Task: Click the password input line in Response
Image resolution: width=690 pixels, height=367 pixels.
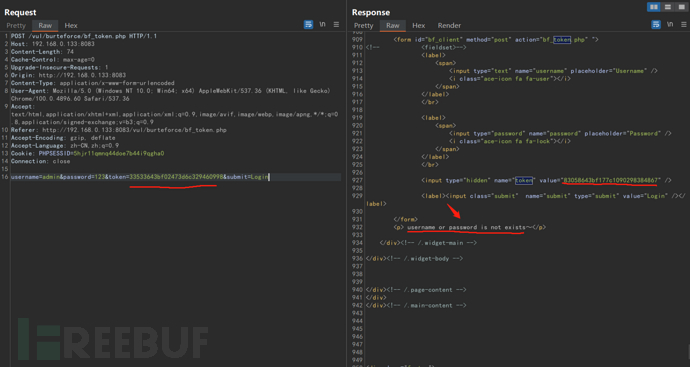Action: pyautogui.click(x=560, y=133)
